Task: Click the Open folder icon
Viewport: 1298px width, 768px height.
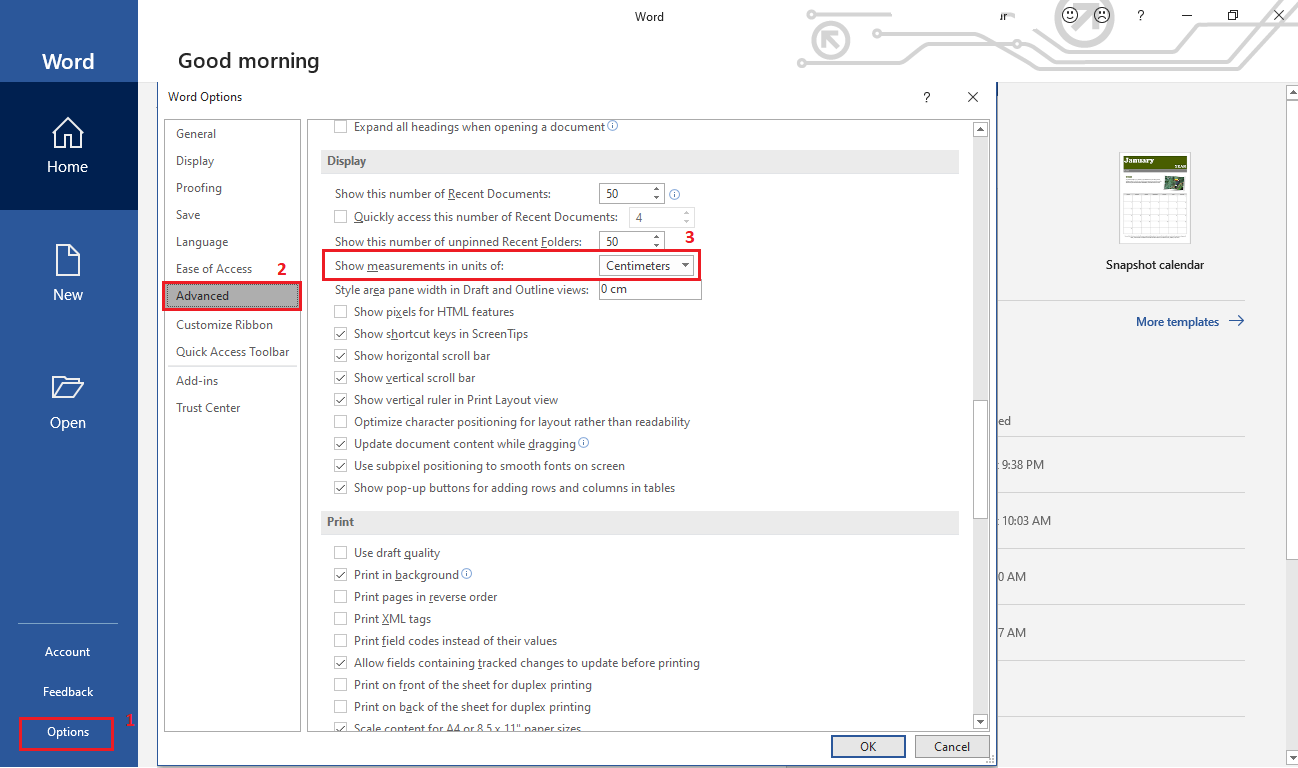Action: click(x=67, y=387)
